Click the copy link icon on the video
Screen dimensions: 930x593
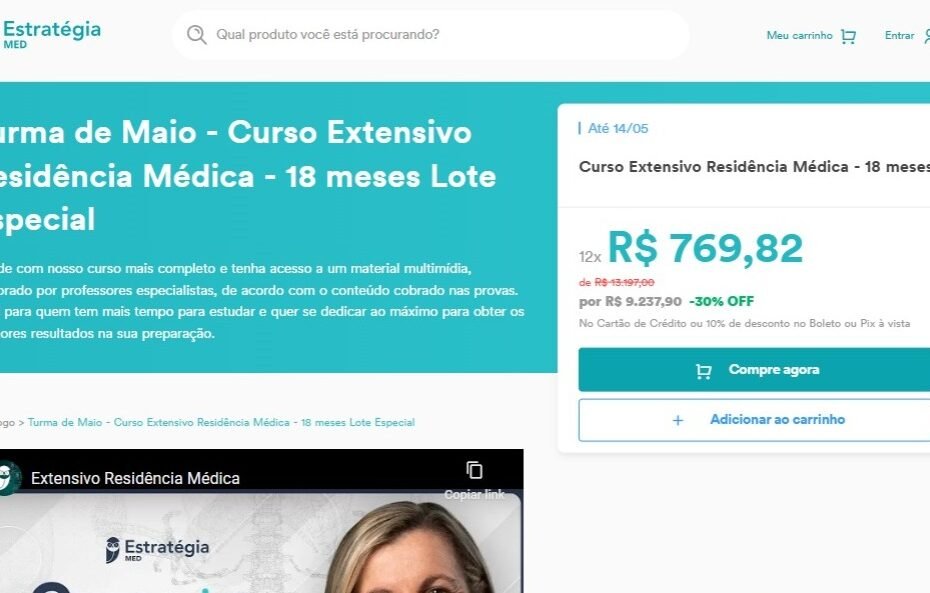474,470
